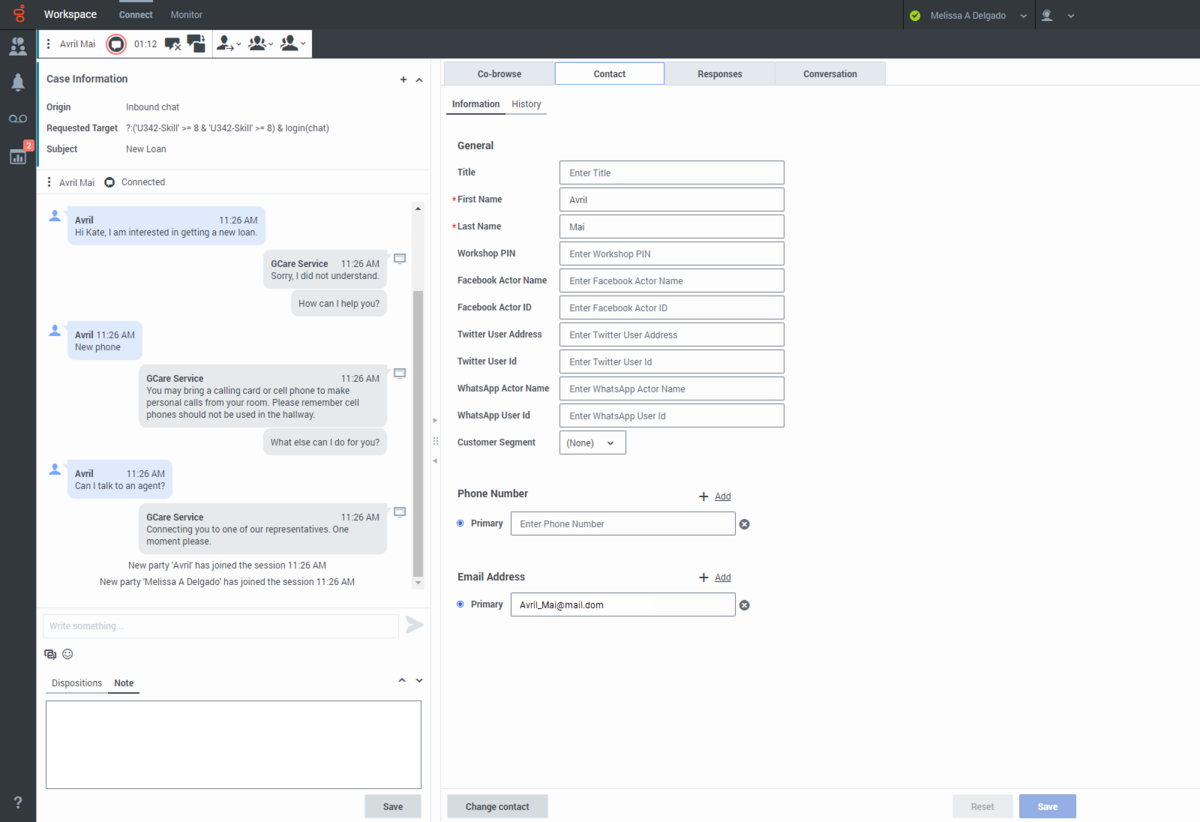This screenshot has height=822, width=1200.
Task: Switch to the History sub-tab
Action: point(526,104)
